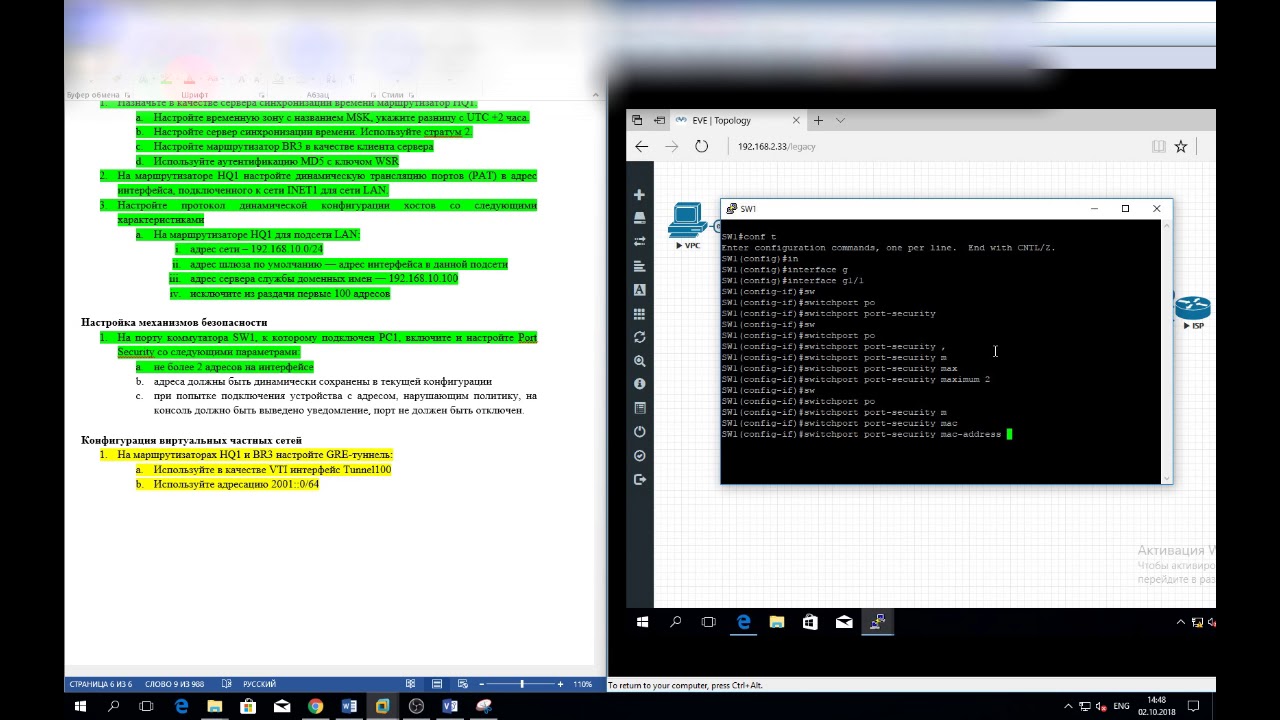The image size is (1280, 720).
Task: Reload the EVE page in Edge
Action: (702, 146)
